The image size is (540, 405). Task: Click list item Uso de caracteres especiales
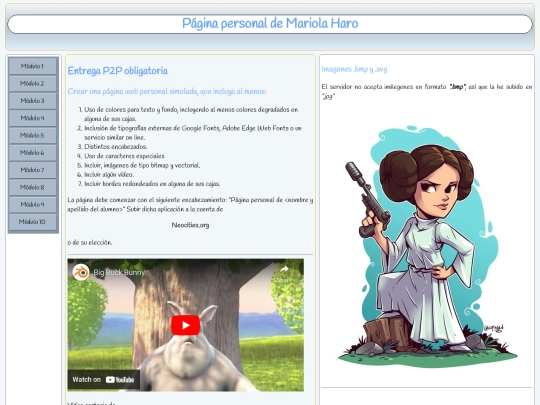[x=124, y=156]
